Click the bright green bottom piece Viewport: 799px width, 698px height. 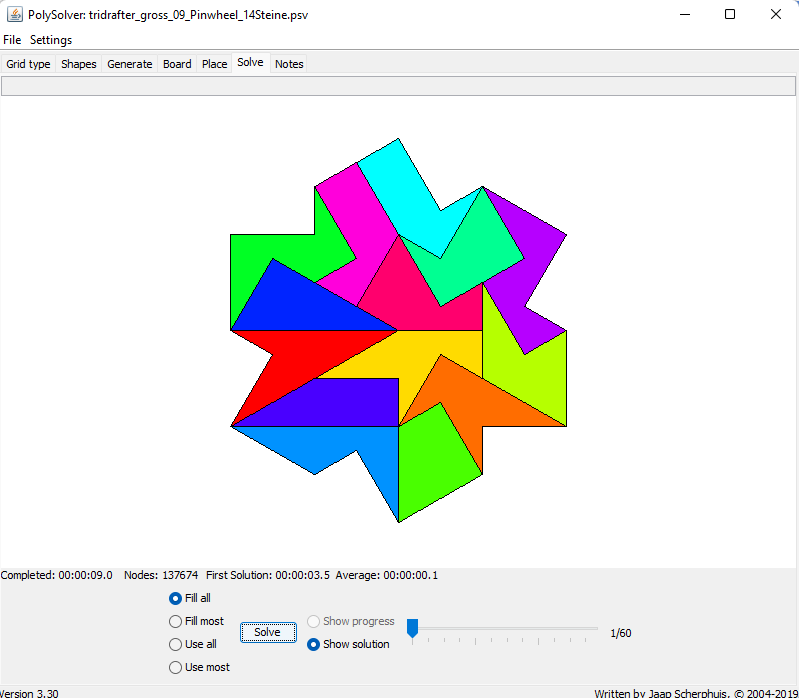[433, 464]
